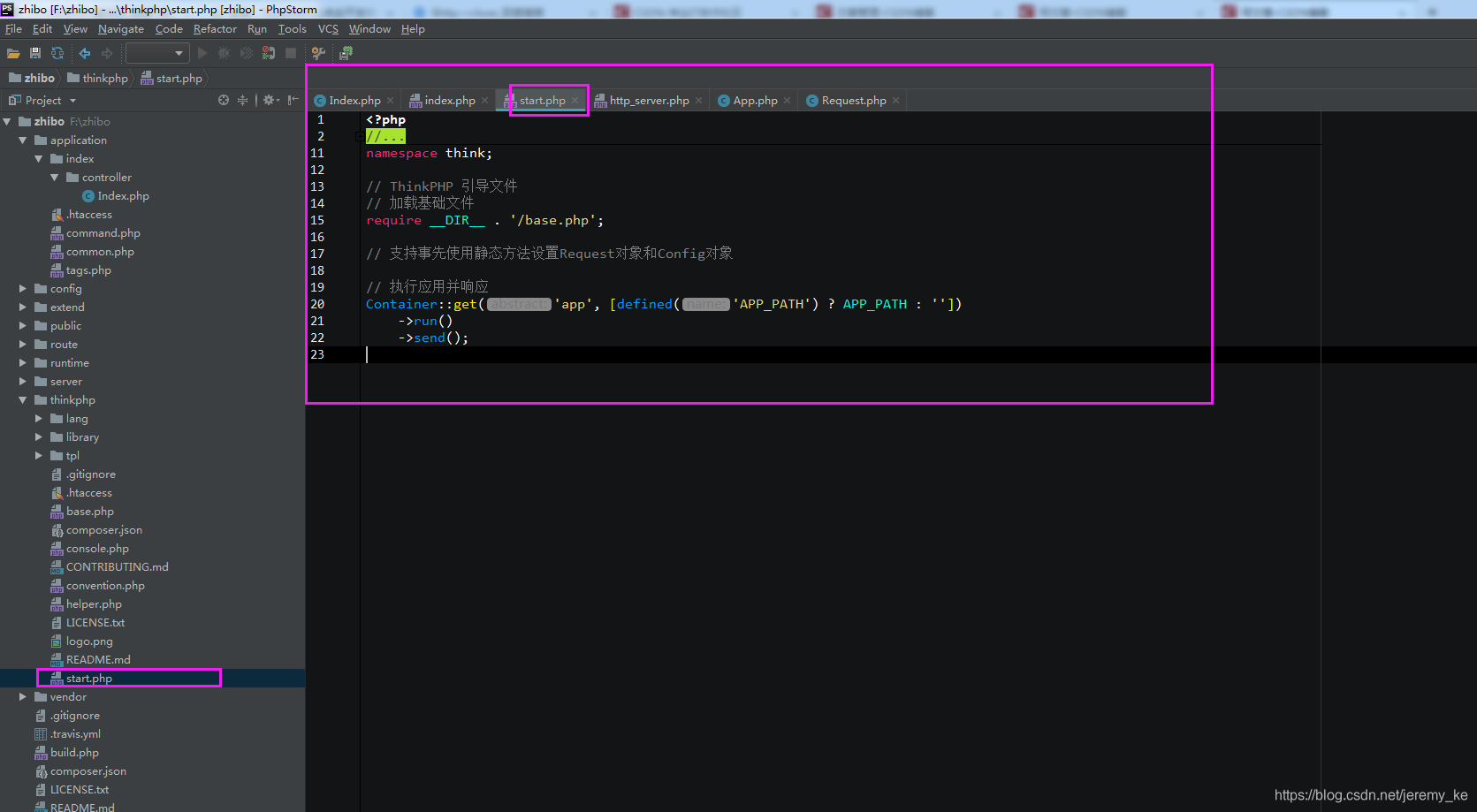Switch to the Index.php editor tab

tap(354, 101)
